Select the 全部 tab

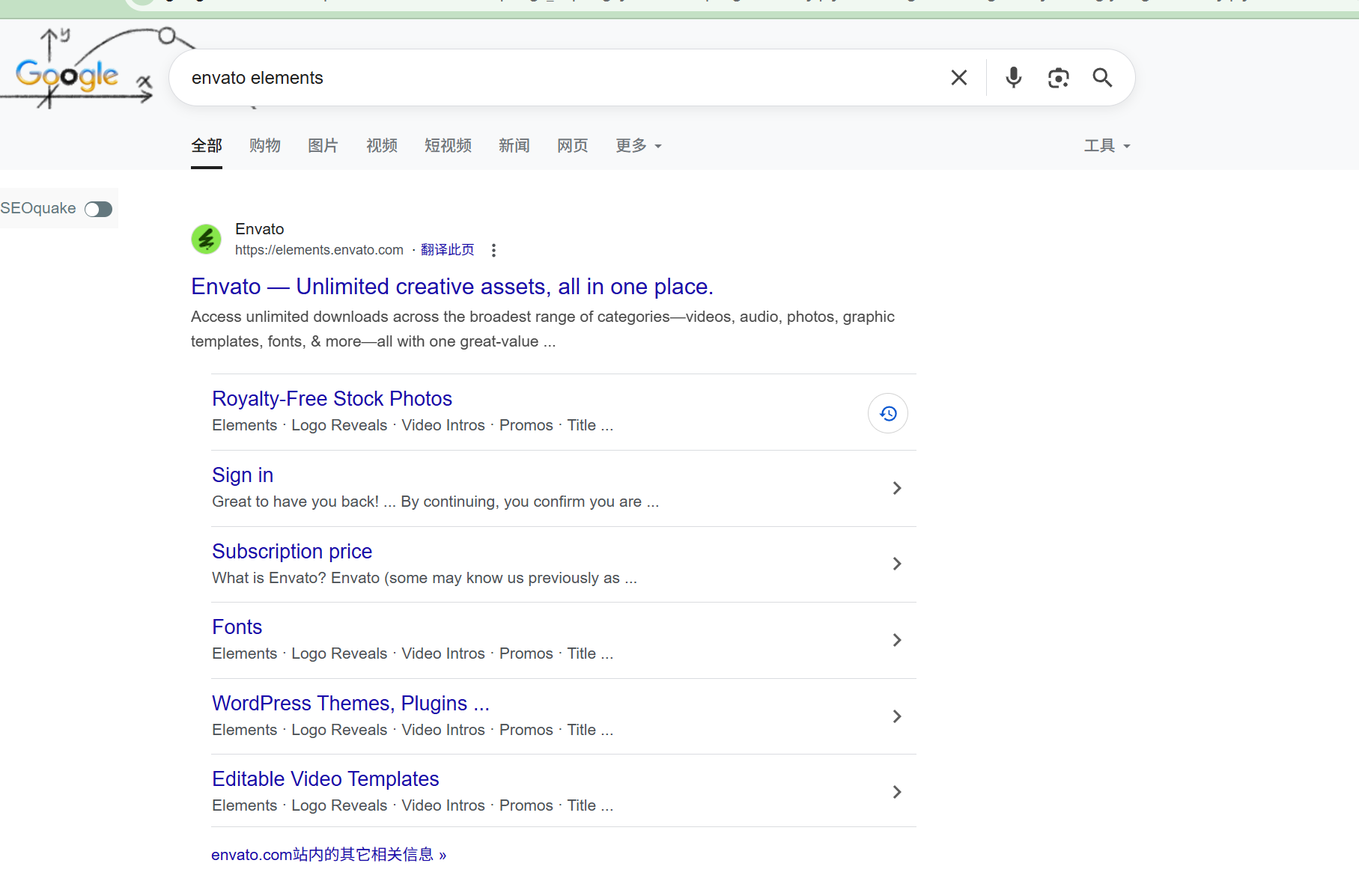(x=207, y=146)
